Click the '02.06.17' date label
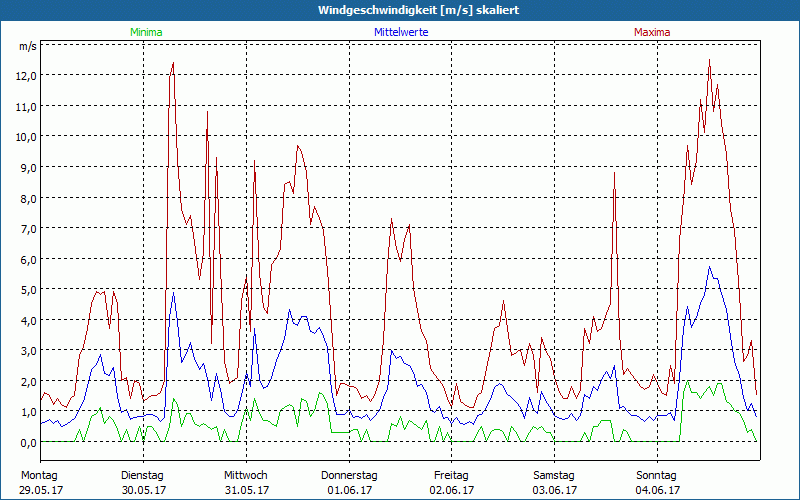Viewport: 800px width, 500px height. click(x=452, y=490)
